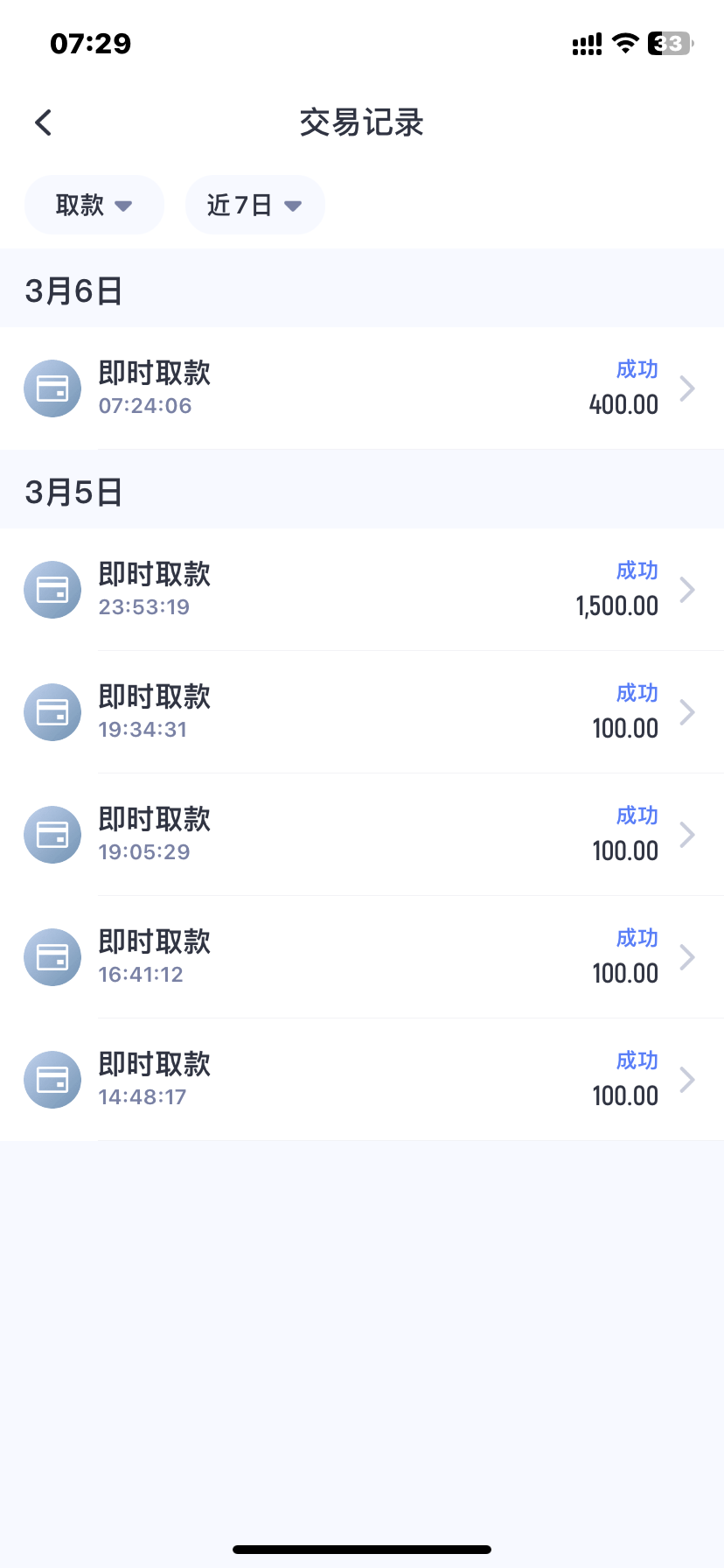Tap card icon of 19:34:31 withdrawal
The width and height of the screenshot is (724, 1568).
point(52,712)
